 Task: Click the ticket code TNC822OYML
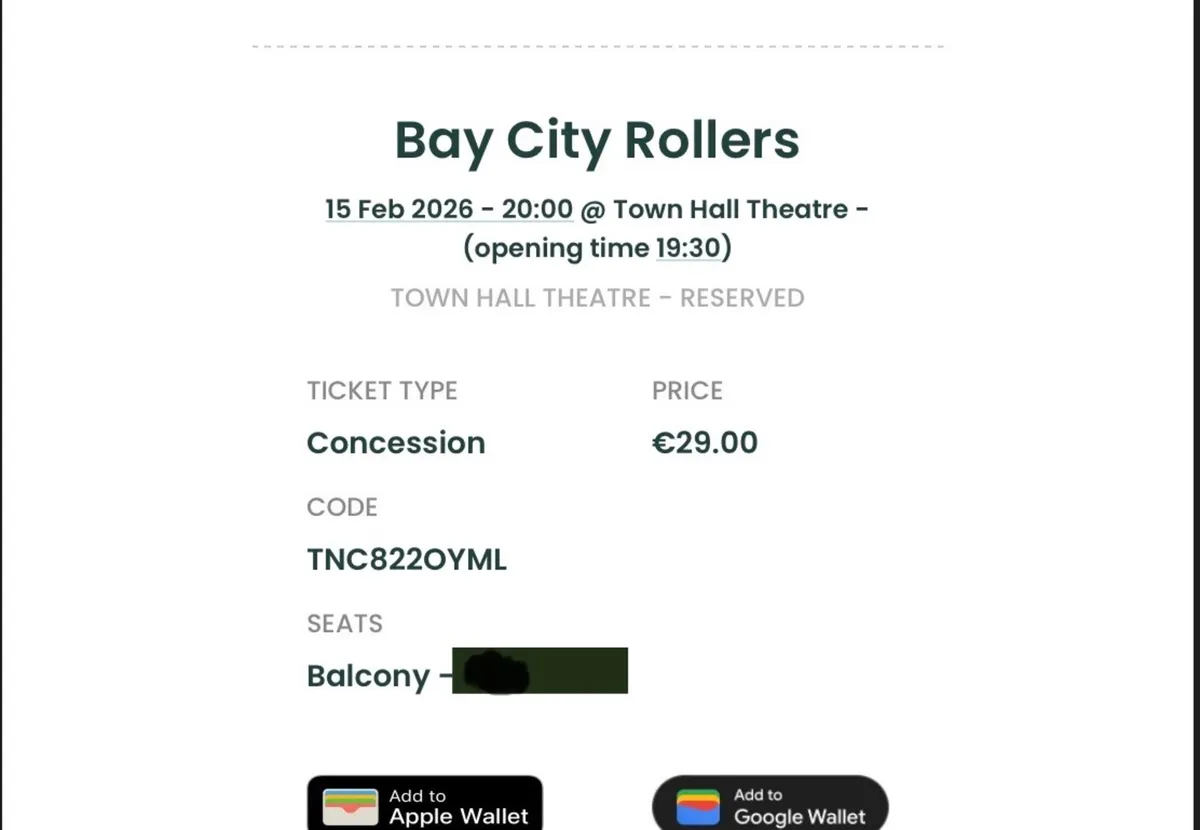click(406, 559)
